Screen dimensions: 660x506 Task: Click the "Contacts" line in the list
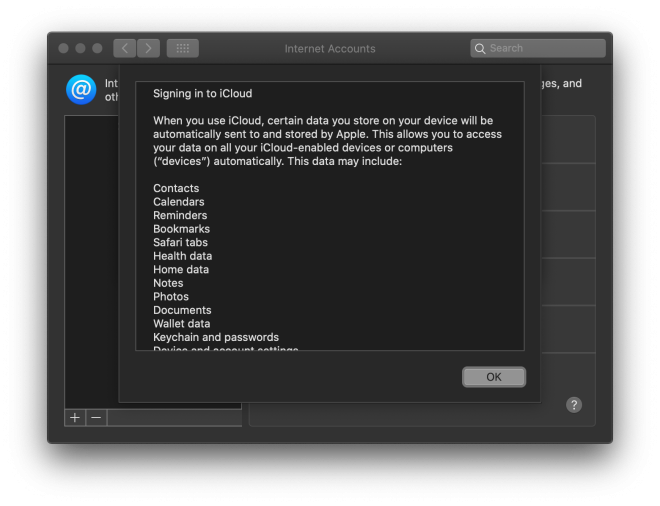[176, 188]
